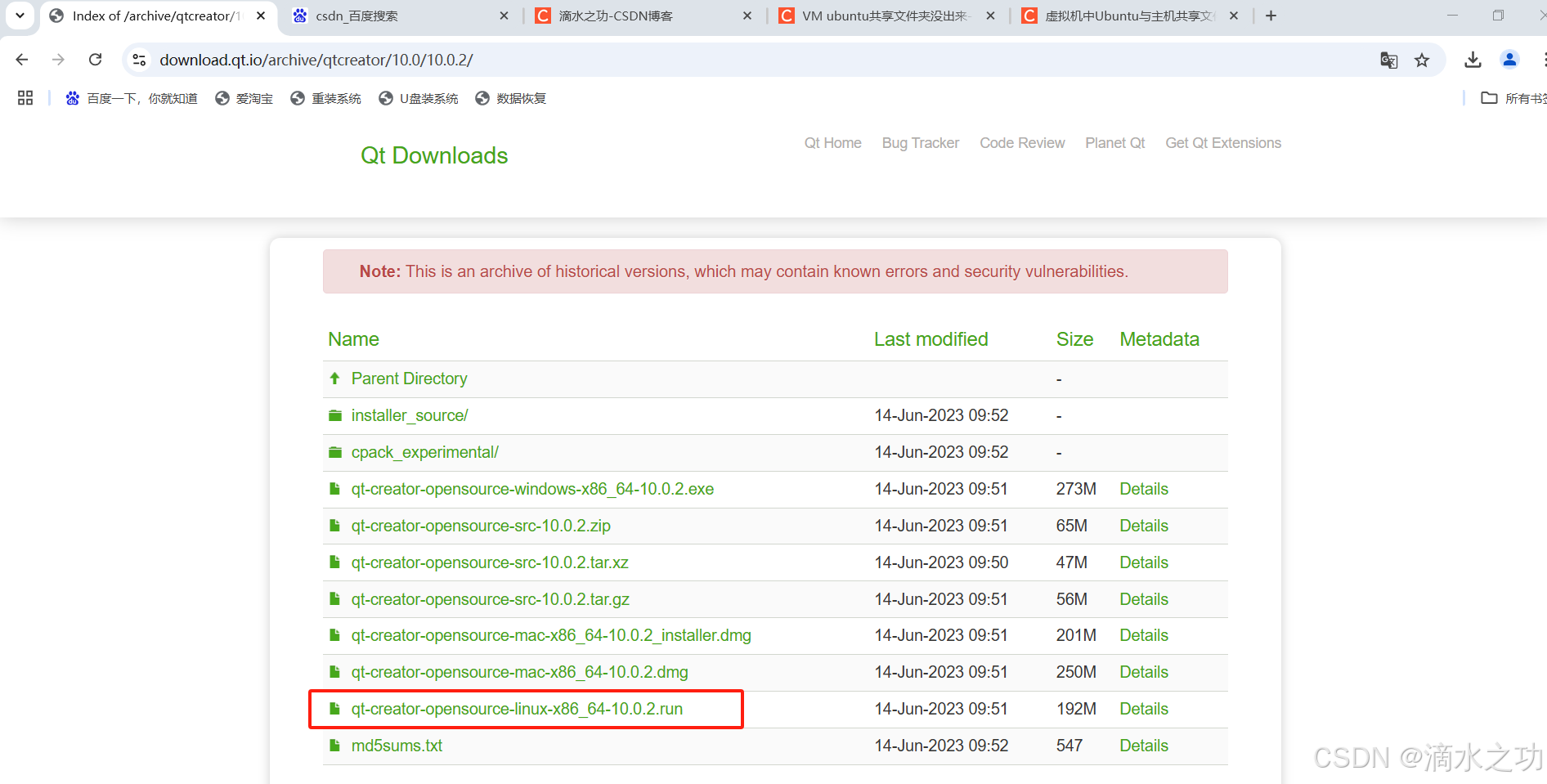Close the Index of /archive/qtcreator tab
The image size is (1547, 784).
point(261,16)
